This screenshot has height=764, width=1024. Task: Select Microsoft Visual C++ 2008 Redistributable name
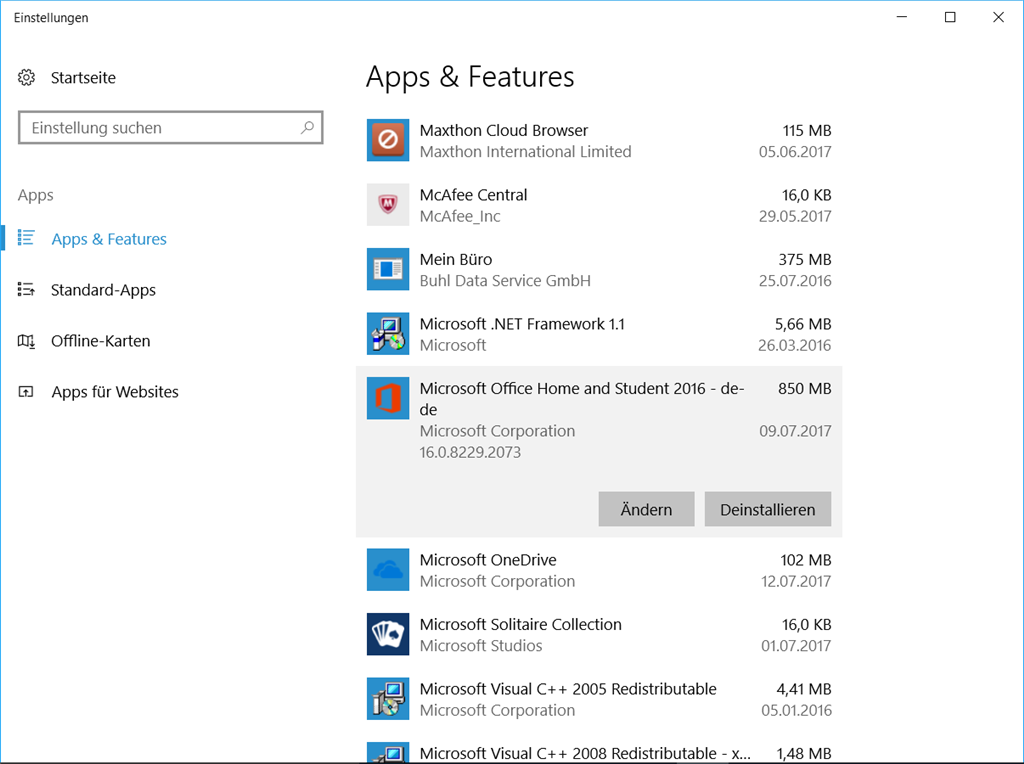(x=585, y=754)
